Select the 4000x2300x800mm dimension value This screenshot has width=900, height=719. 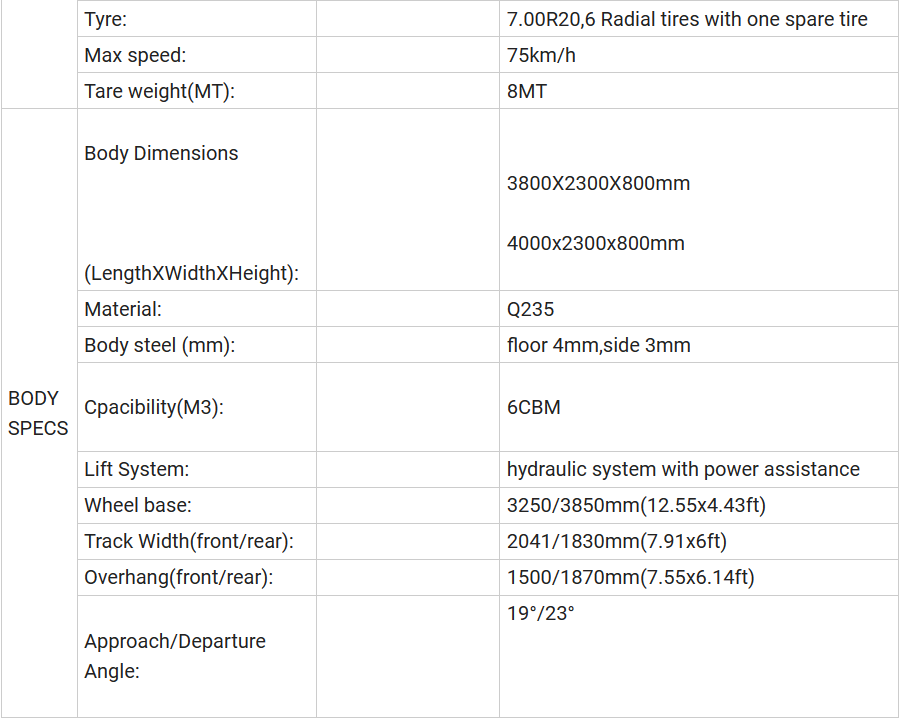[x=595, y=243]
